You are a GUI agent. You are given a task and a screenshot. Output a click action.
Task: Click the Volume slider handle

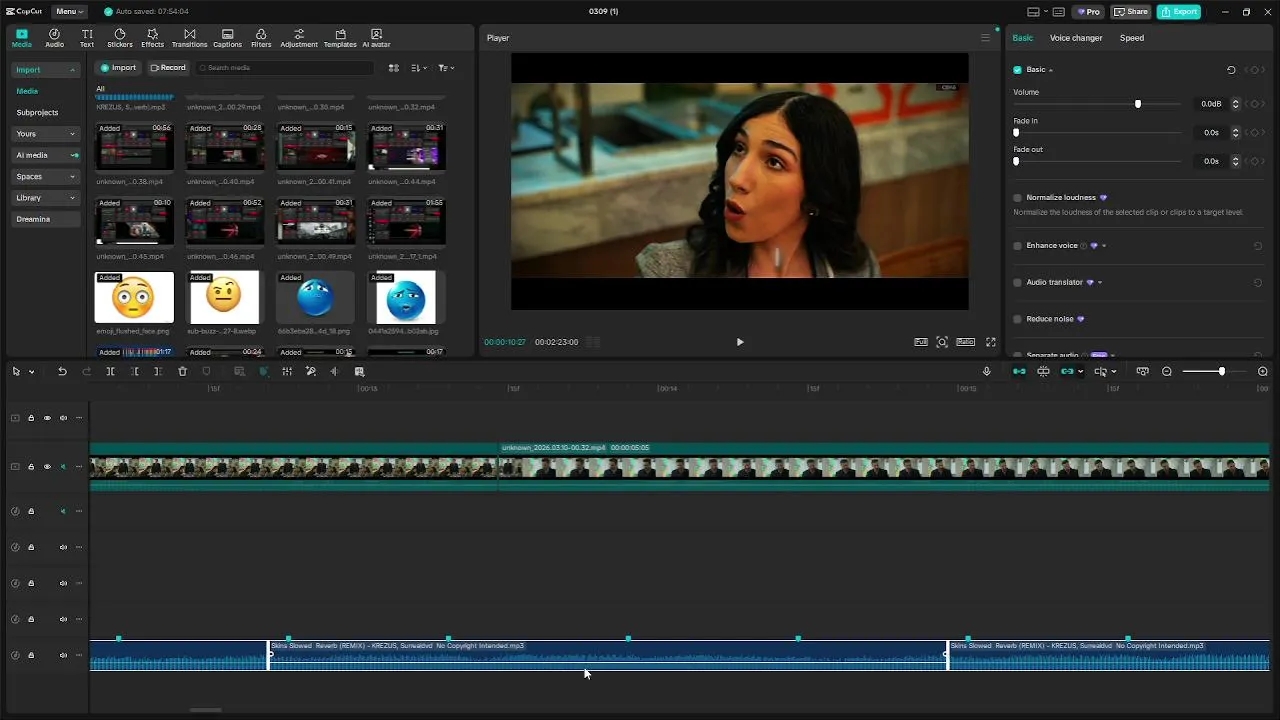tap(1137, 104)
